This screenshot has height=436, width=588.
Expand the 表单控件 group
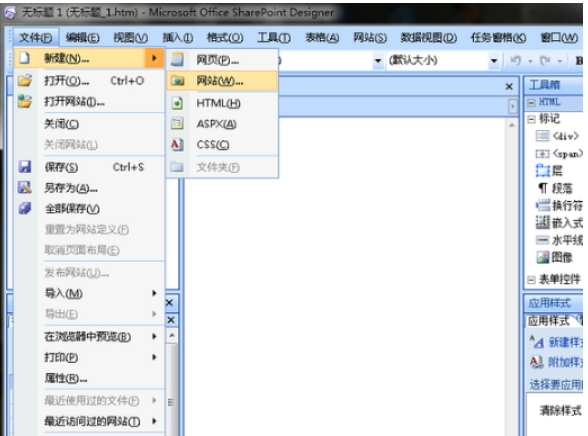(531, 280)
